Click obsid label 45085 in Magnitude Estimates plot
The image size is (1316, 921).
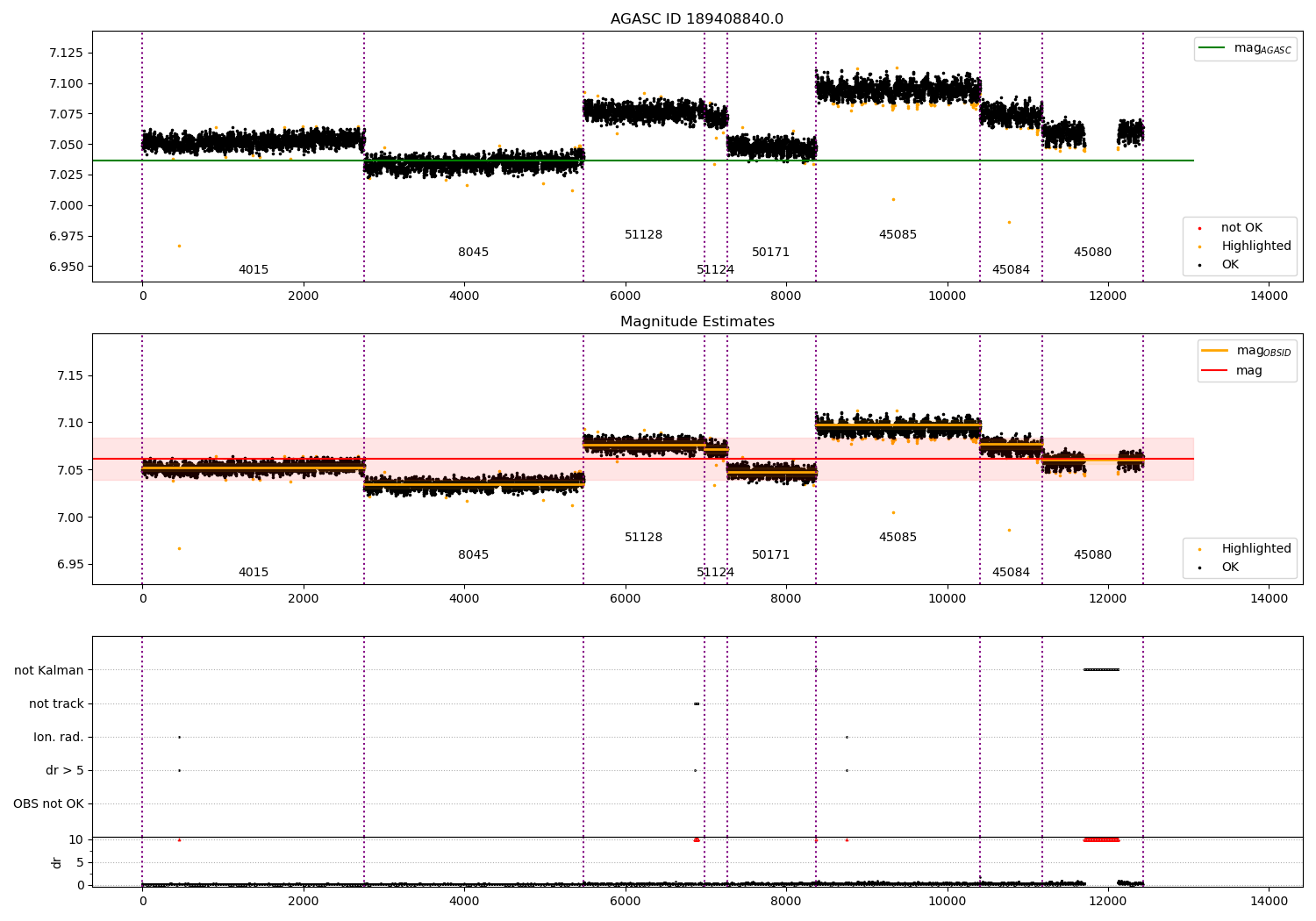pos(898,538)
